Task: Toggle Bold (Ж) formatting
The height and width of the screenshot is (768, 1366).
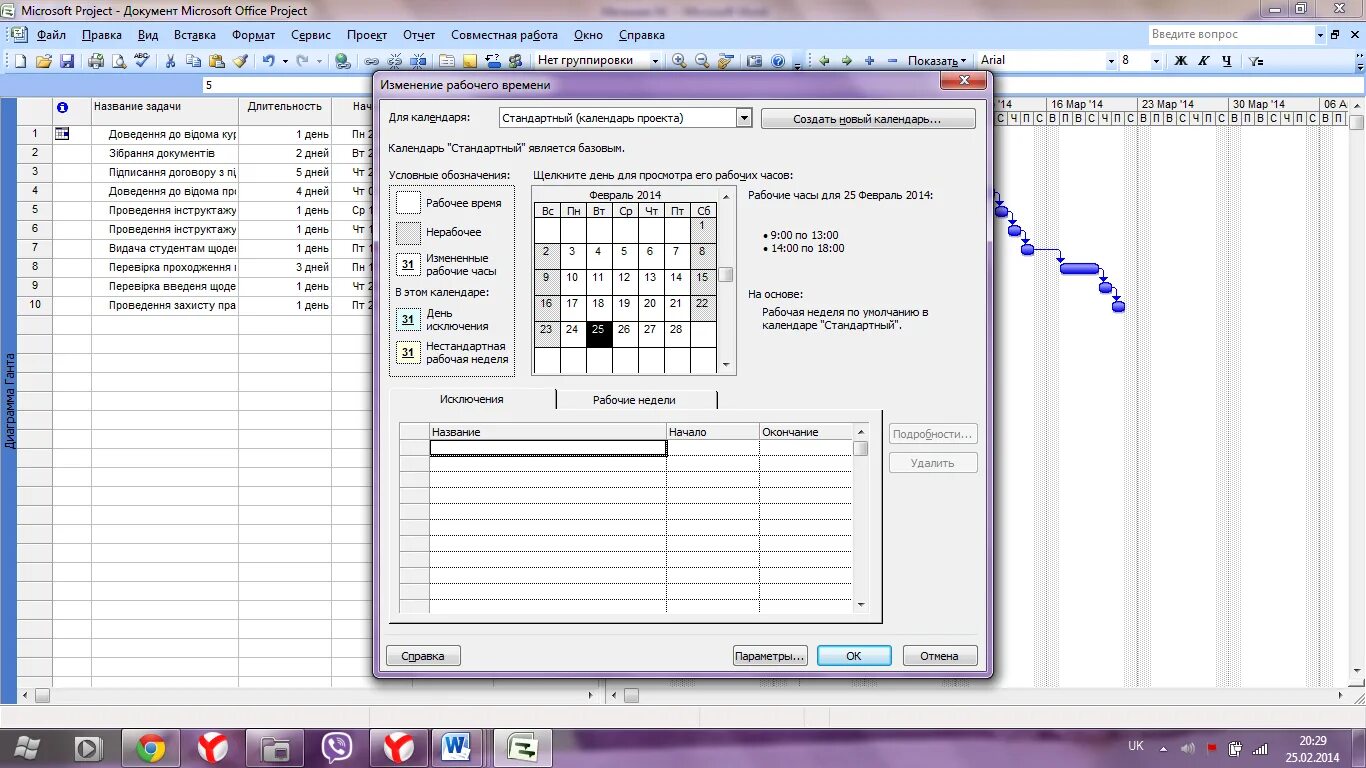Action: coord(1180,61)
